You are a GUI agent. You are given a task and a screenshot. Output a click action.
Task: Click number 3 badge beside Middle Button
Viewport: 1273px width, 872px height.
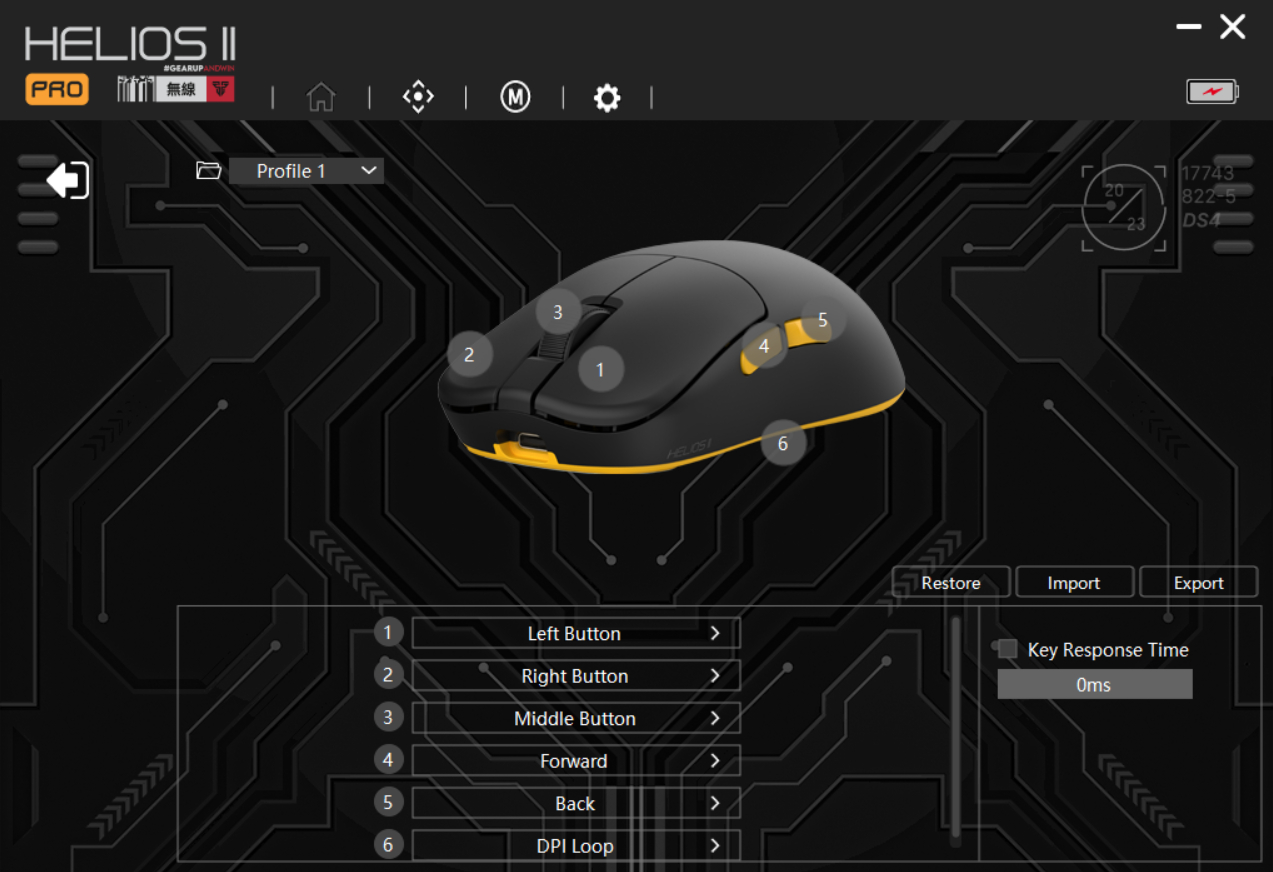(x=388, y=717)
